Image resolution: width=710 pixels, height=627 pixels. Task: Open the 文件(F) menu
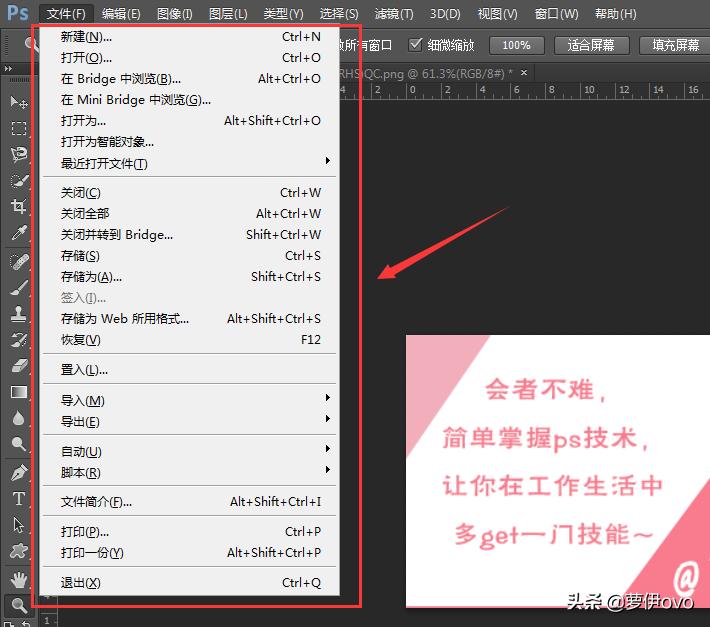pyautogui.click(x=66, y=14)
